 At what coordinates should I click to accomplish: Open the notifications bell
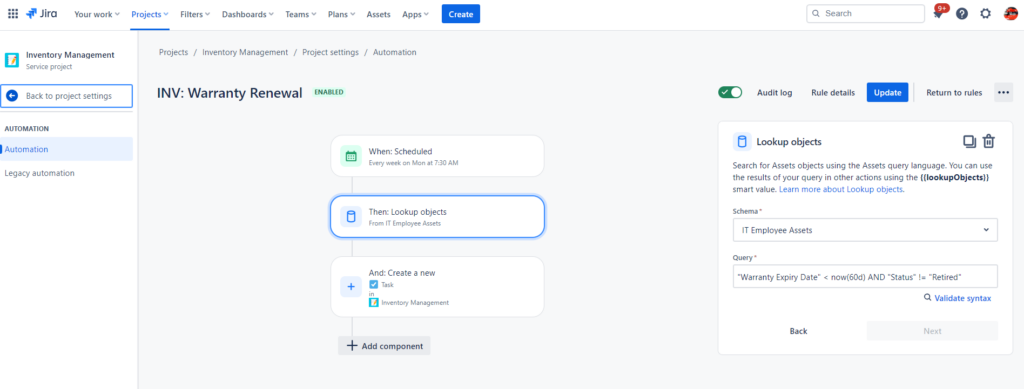938,14
